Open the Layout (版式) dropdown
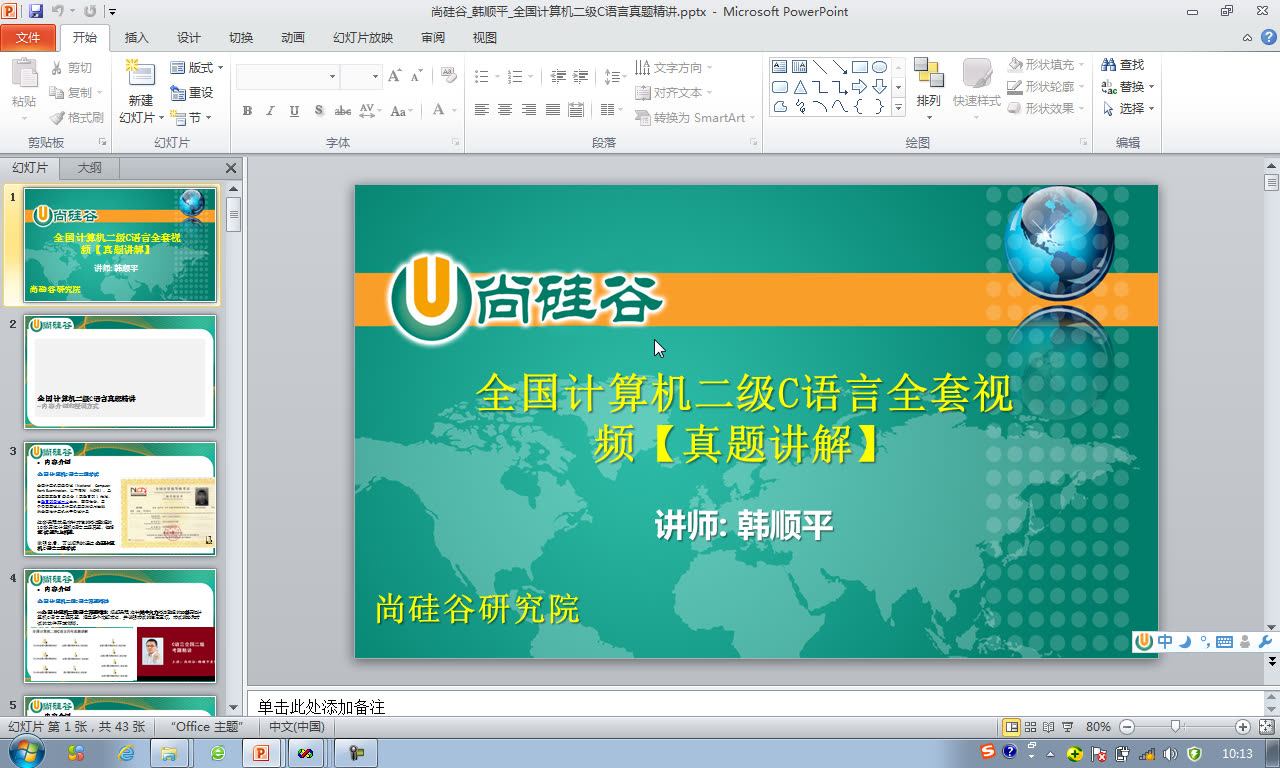 point(197,68)
